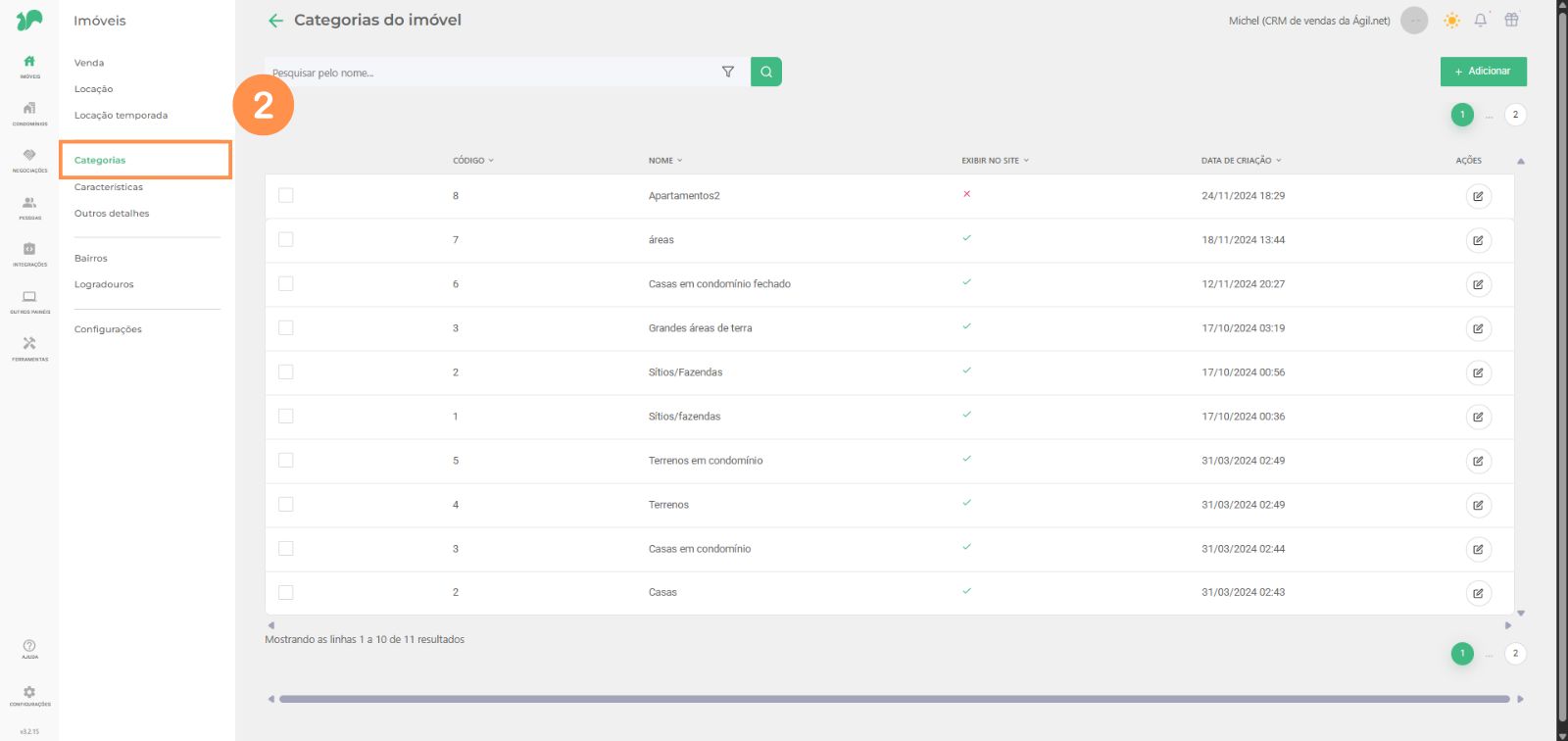The width and height of the screenshot is (1568, 741).
Task: Select Bairros in the side menu
Action: click(91, 259)
